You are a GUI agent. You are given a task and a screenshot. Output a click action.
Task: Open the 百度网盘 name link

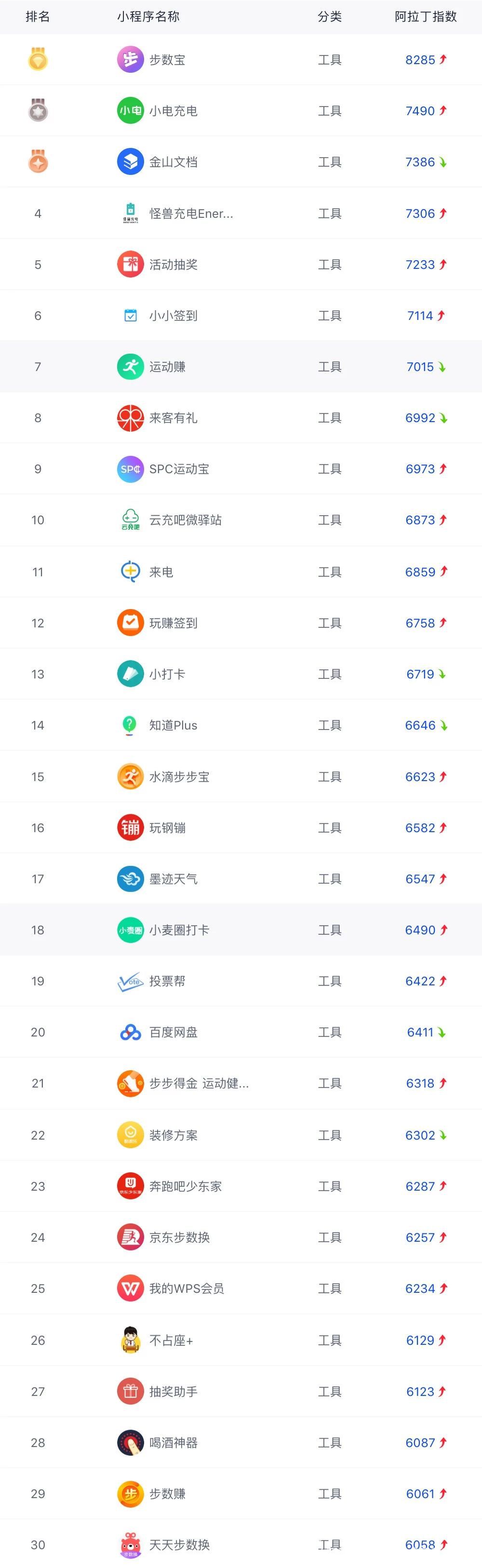tap(174, 1032)
